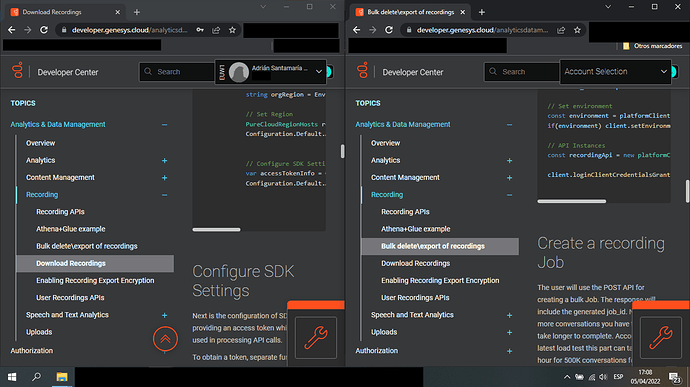
Task: Expand Content Management in left window
Action: tap(164, 178)
